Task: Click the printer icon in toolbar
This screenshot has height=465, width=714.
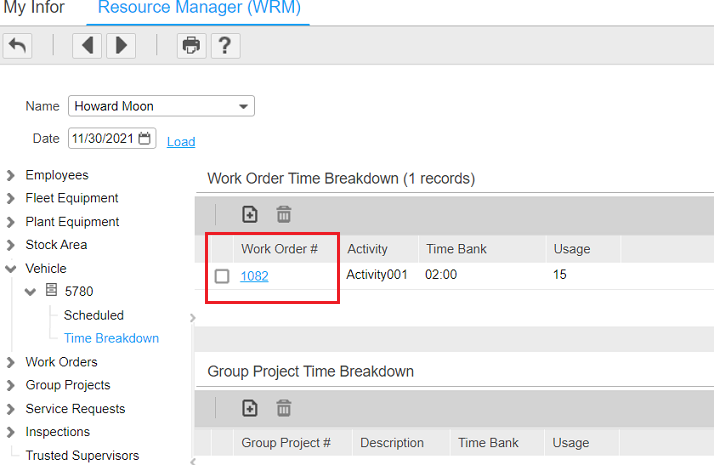Action: click(x=191, y=46)
